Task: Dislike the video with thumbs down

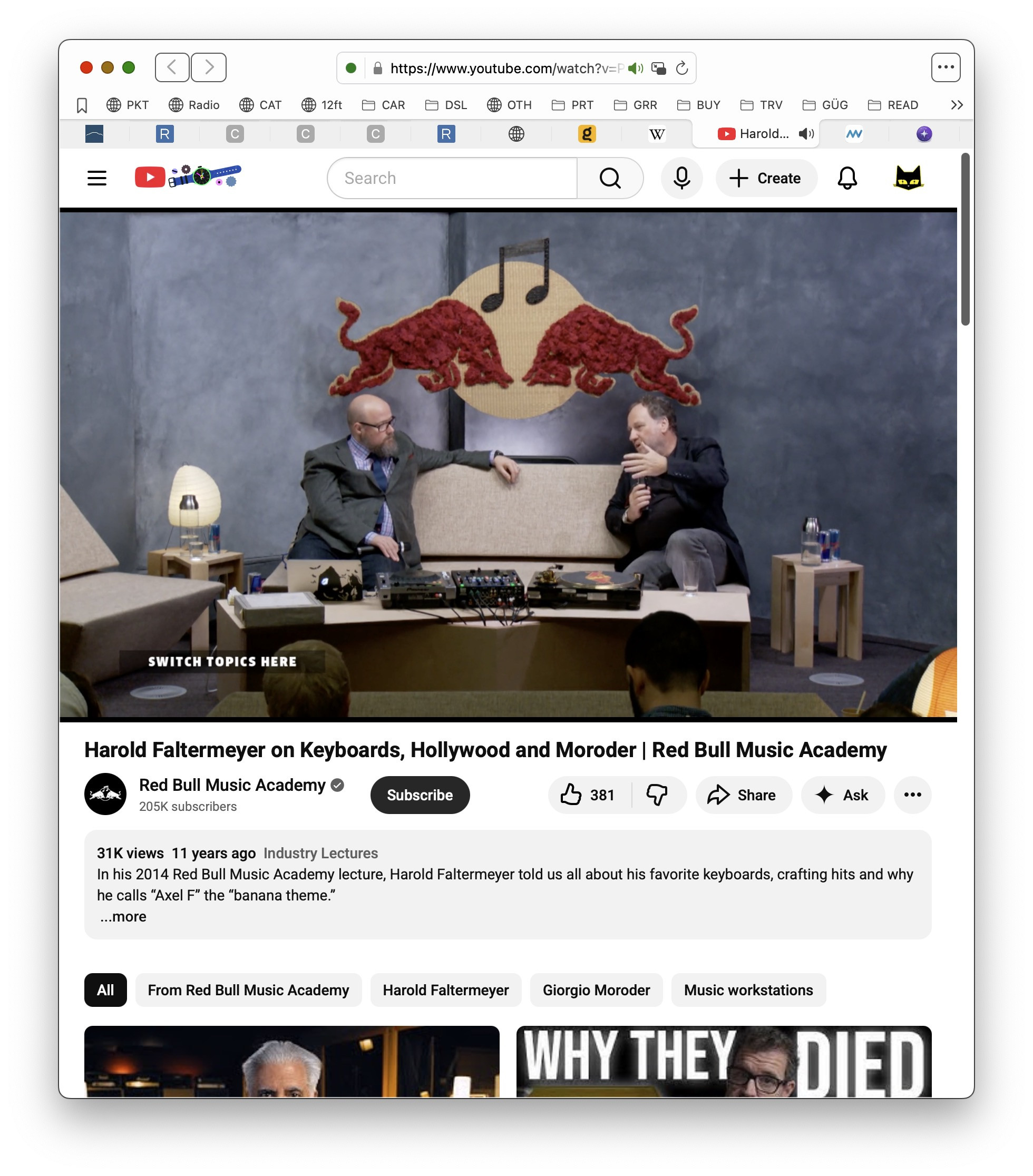Action: click(657, 795)
